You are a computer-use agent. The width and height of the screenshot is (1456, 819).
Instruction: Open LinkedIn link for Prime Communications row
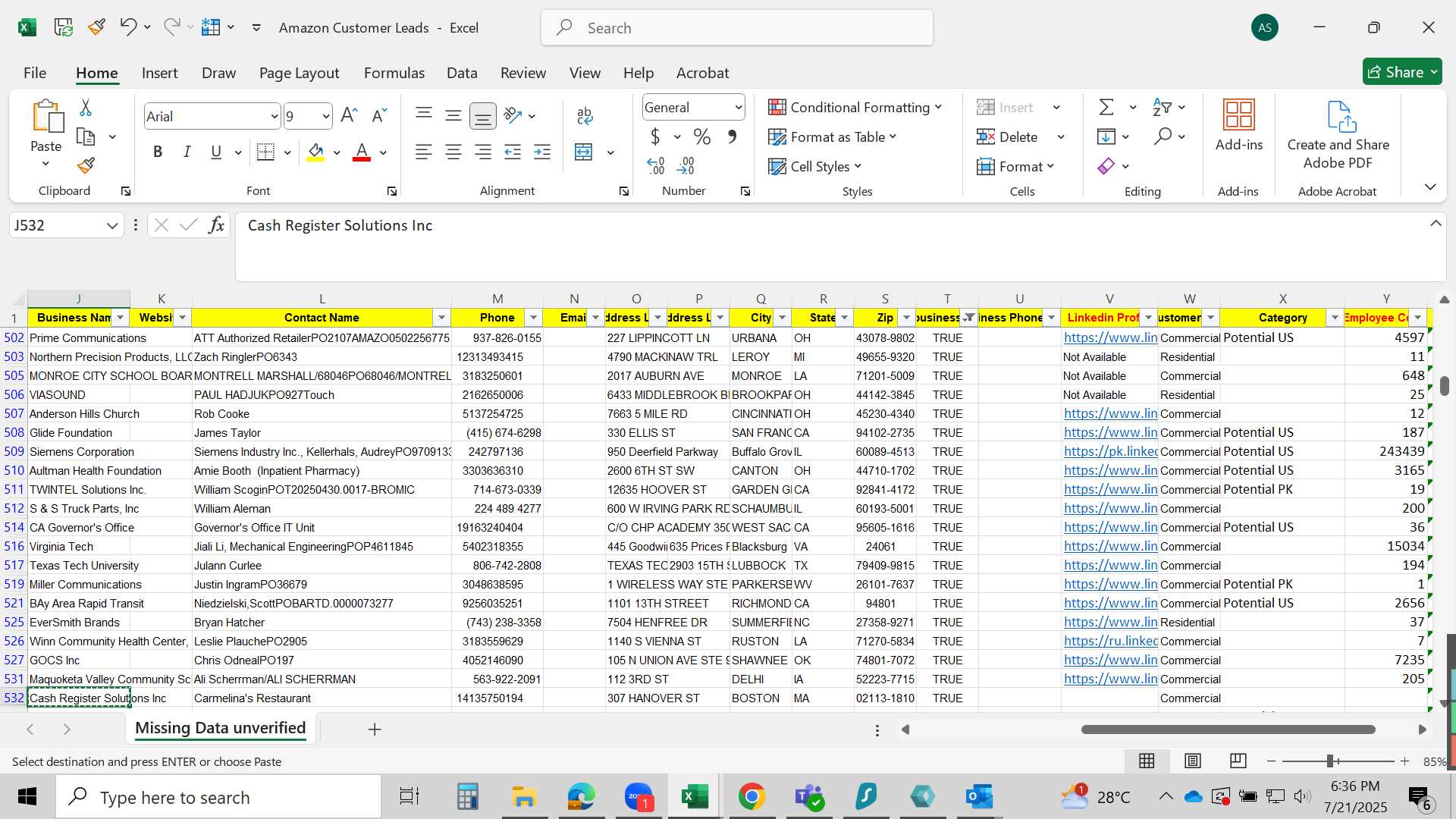click(x=1110, y=337)
